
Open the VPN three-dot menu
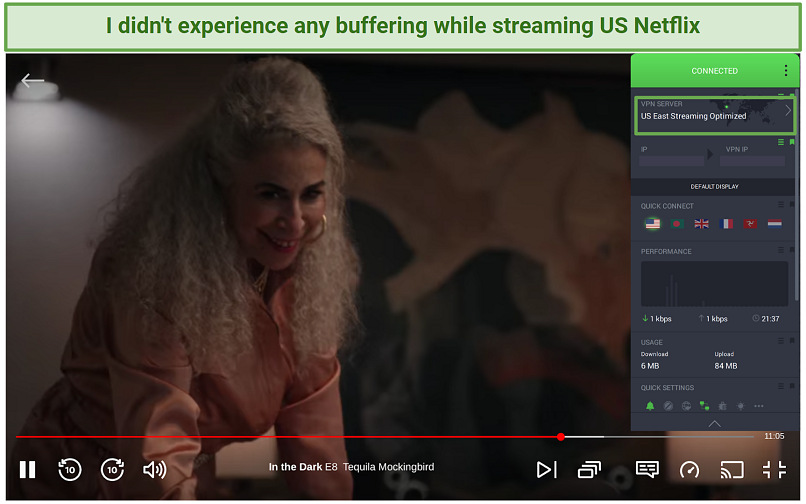click(x=786, y=70)
